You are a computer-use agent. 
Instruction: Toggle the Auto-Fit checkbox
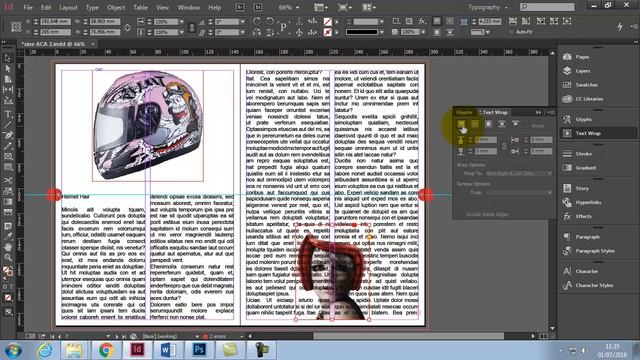pos(511,32)
